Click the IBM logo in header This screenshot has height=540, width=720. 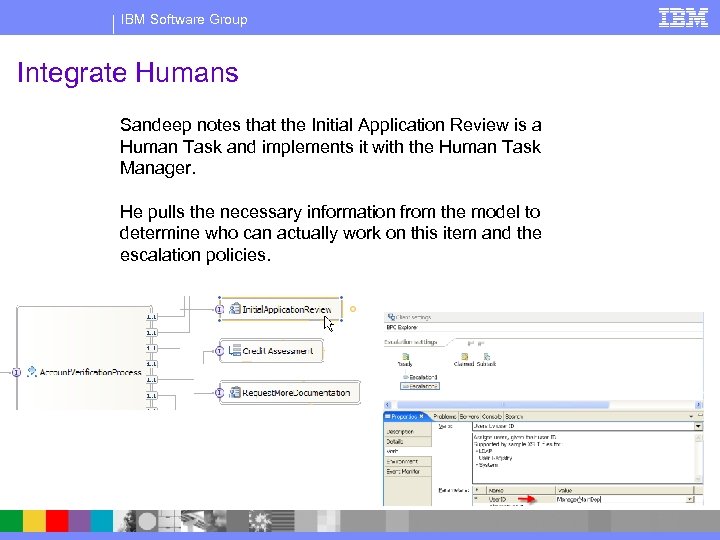pos(683,18)
